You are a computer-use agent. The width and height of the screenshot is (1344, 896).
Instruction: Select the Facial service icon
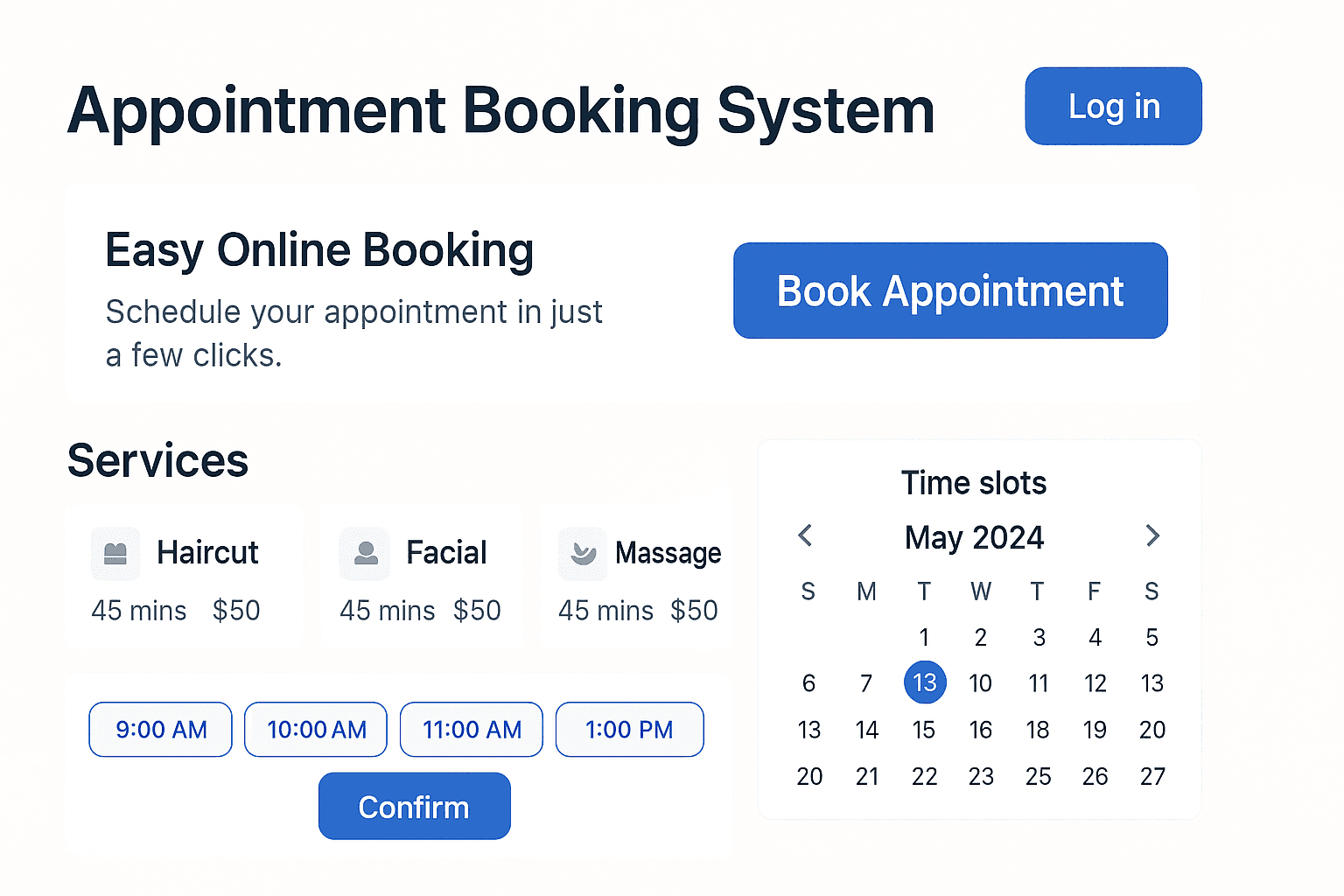tap(364, 553)
